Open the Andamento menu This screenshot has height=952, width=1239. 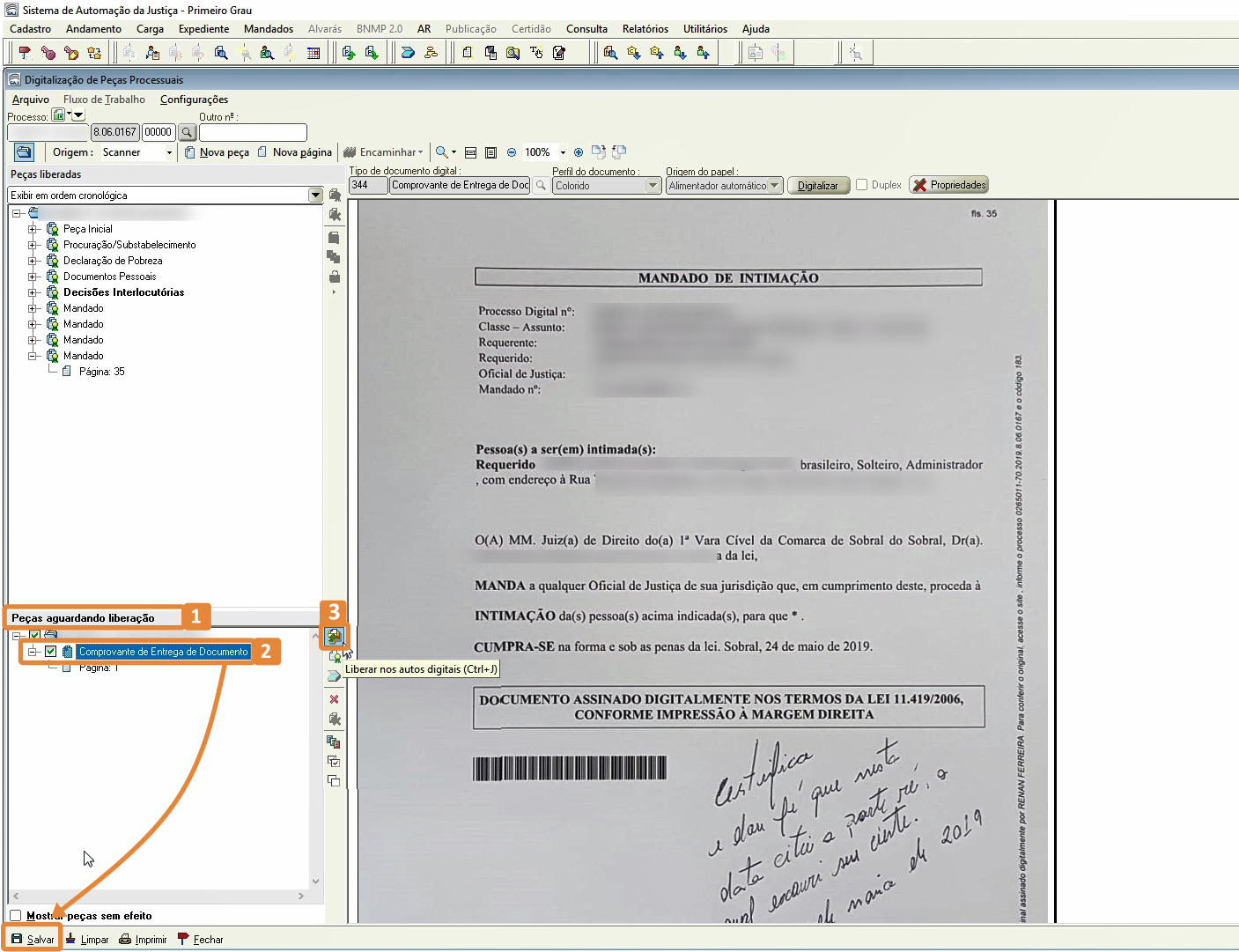(93, 29)
